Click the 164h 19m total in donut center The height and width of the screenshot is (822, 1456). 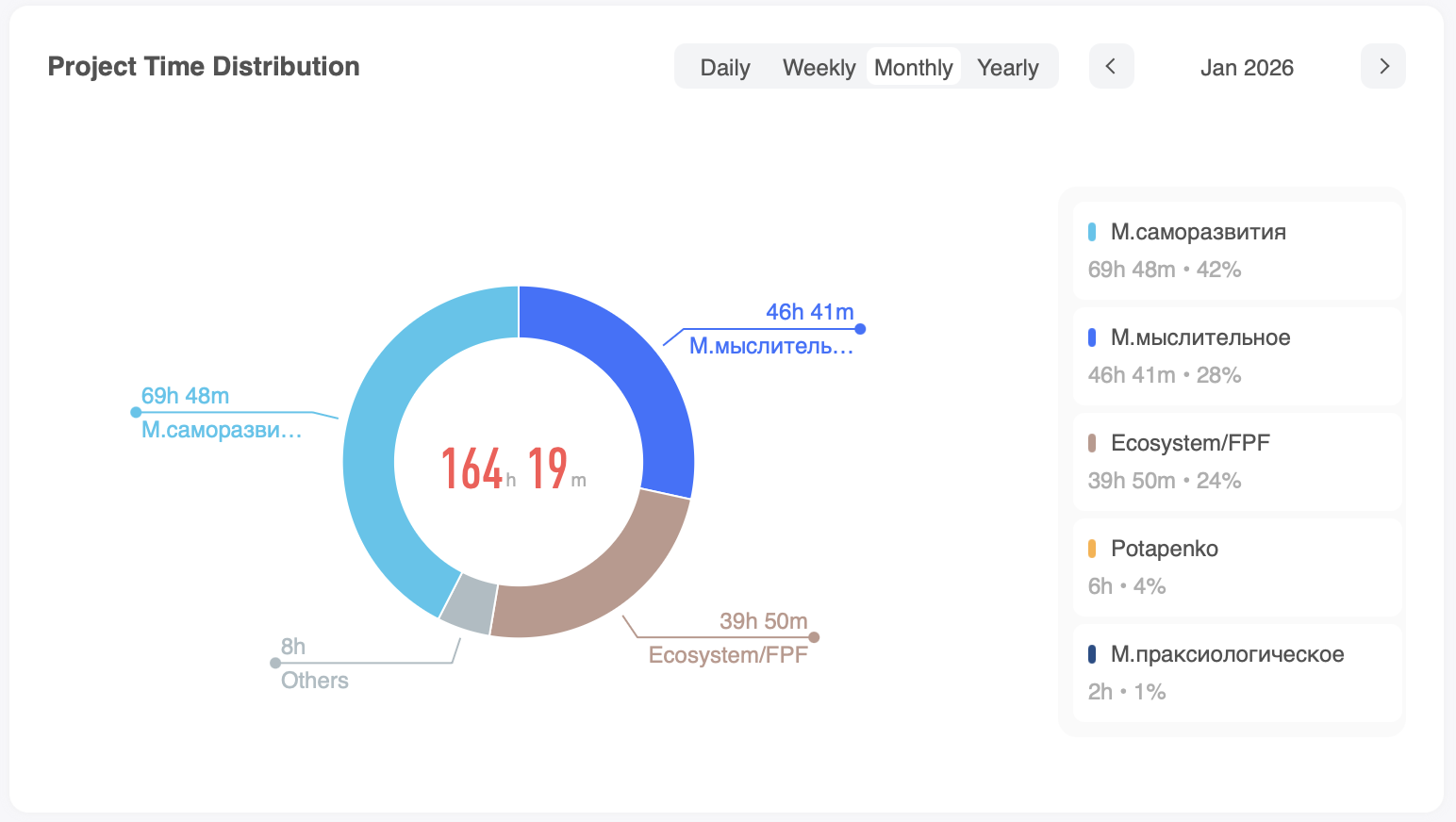pyautogui.click(x=514, y=469)
